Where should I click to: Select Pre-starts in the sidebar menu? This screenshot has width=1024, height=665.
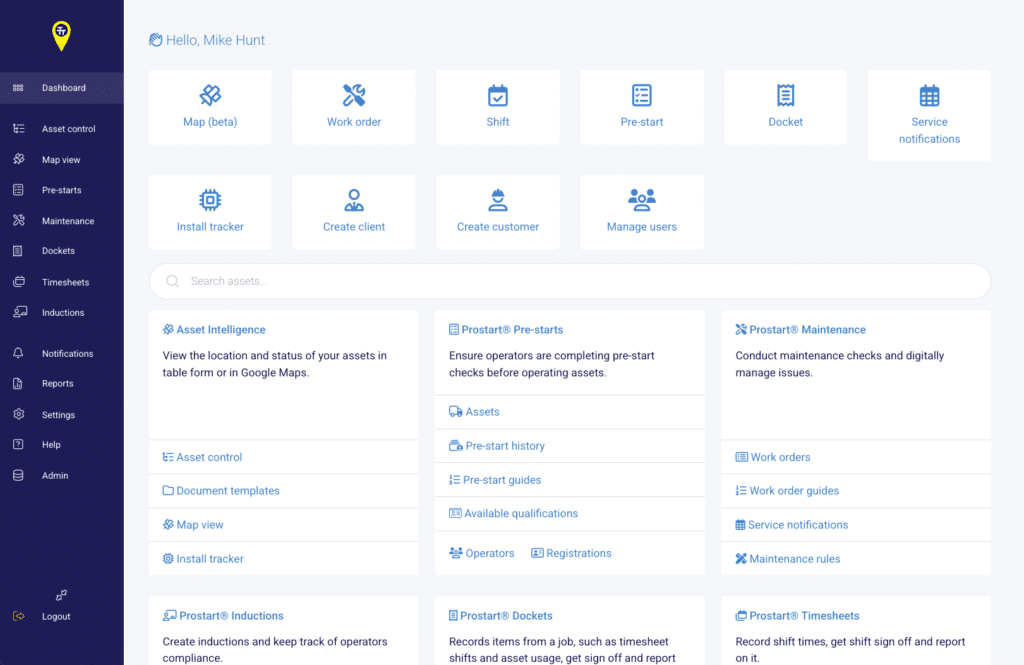pyautogui.click(x=61, y=190)
